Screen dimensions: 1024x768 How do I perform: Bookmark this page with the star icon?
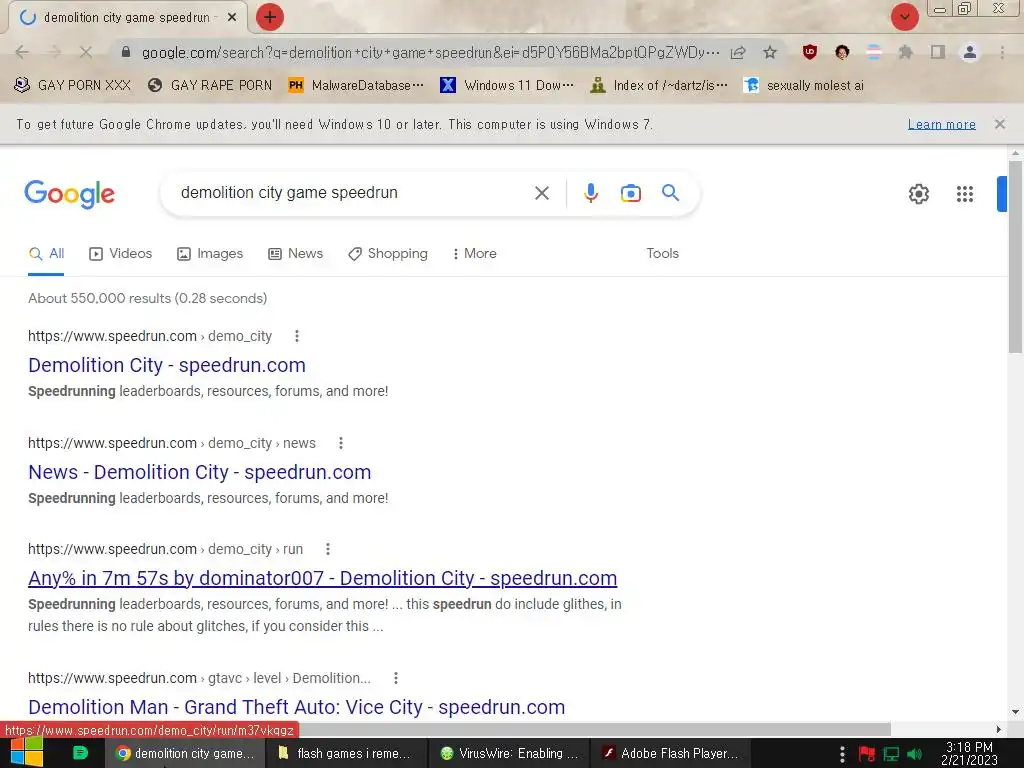[x=770, y=52]
